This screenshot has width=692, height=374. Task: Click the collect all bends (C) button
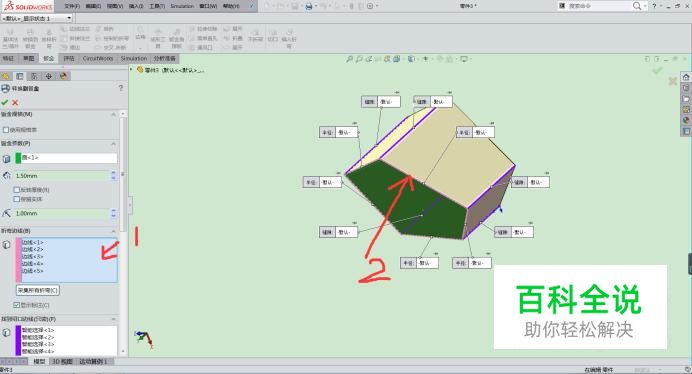click(x=38, y=291)
